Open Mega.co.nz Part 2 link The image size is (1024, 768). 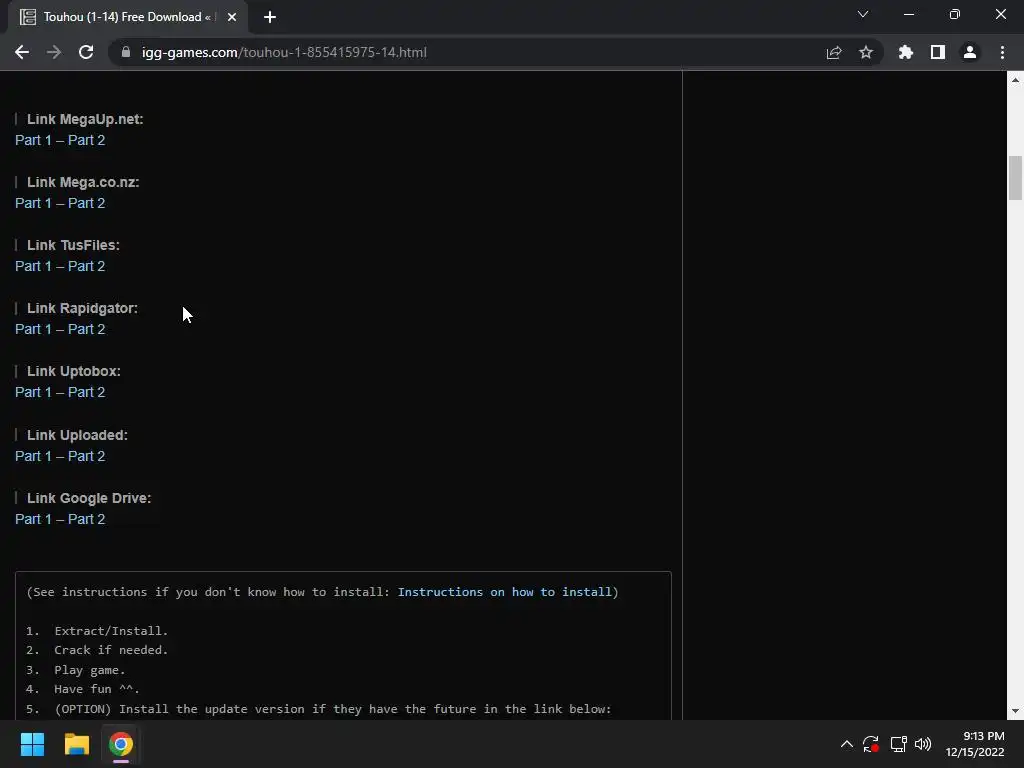(x=86, y=203)
